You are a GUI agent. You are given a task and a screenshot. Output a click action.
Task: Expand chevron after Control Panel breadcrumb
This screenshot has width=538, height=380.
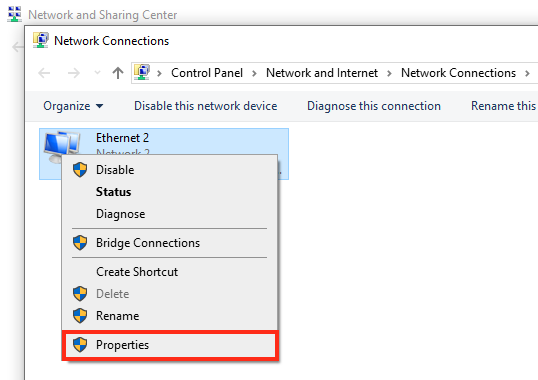[x=254, y=73]
